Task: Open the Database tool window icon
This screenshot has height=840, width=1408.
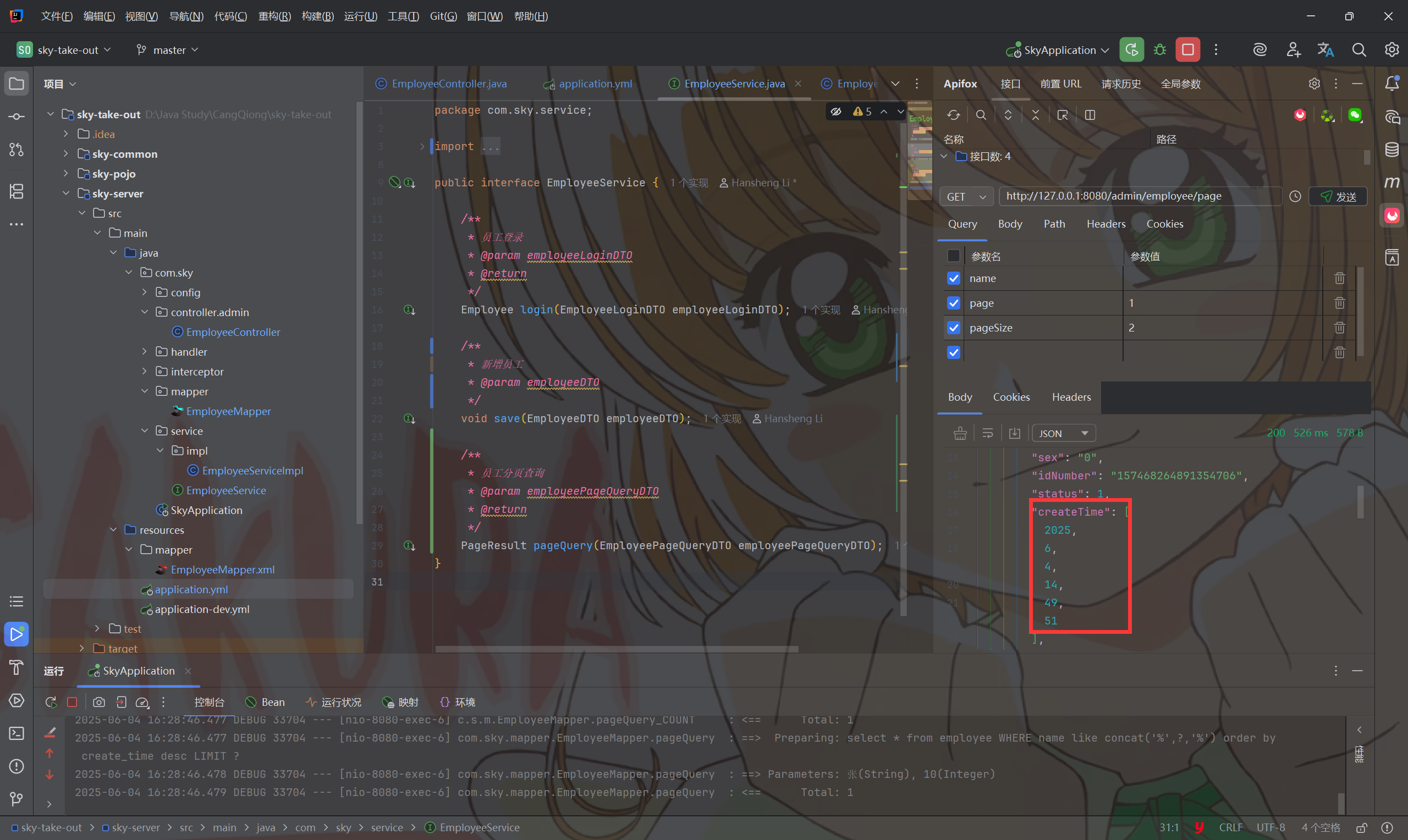Action: (1391, 150)
